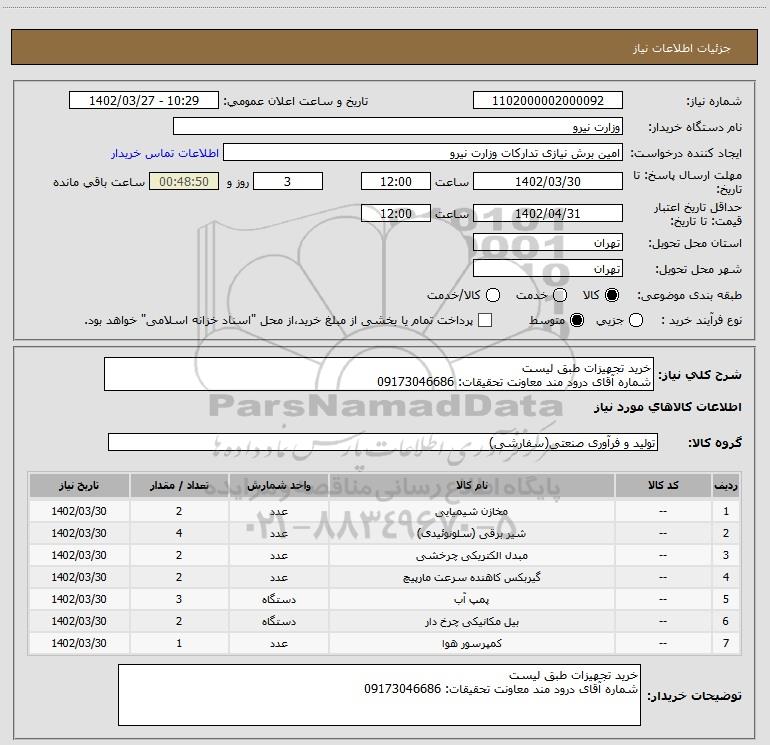Click the استان محل تحویل field تهران
The width and height of the screenshot is (770, 745).
point(548,243)
